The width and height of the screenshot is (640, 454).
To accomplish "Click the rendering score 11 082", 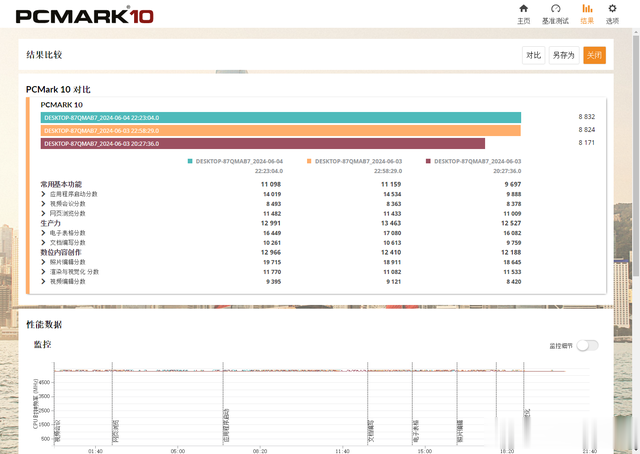I will point(392,272).
